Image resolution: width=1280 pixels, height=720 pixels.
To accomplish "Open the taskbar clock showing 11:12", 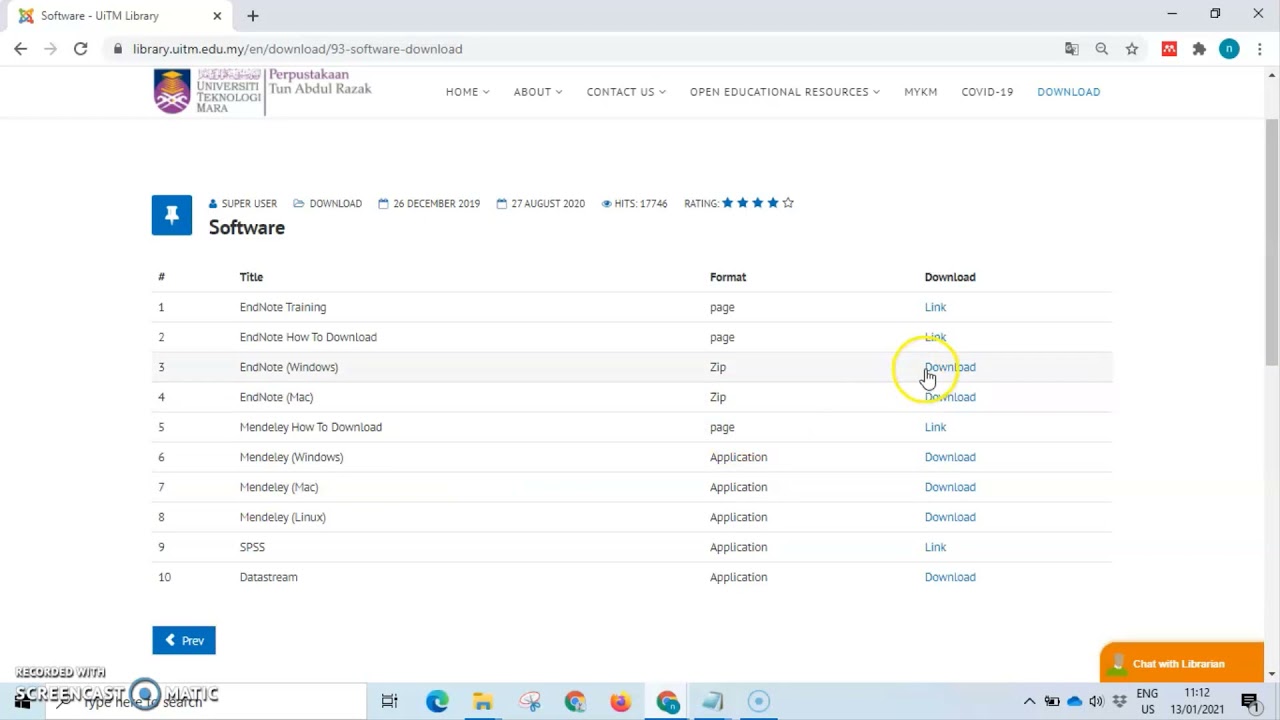I will click(1197, 701).
